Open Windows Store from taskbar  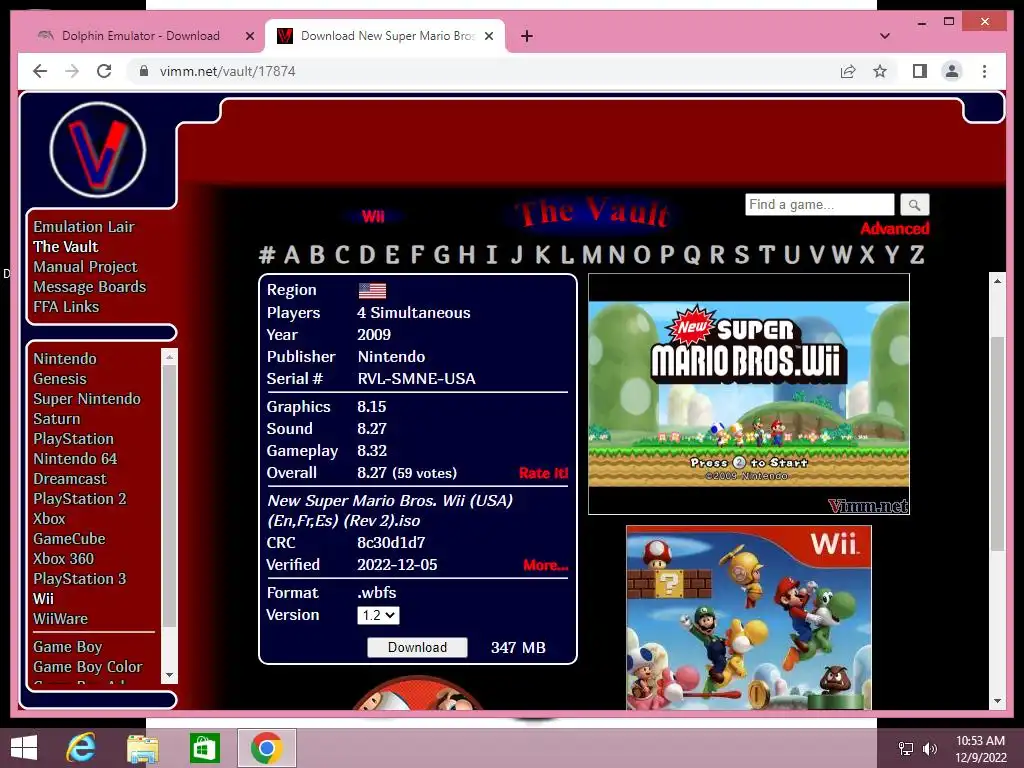click(x=204, y=748)
